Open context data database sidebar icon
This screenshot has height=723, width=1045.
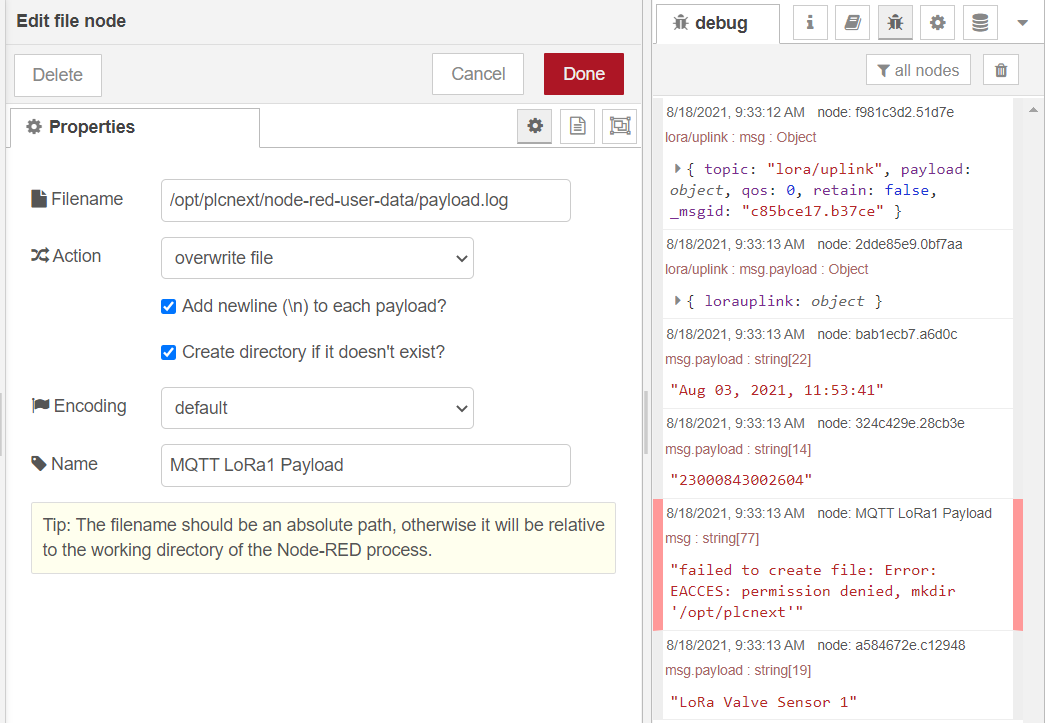(x=980, y=23)
